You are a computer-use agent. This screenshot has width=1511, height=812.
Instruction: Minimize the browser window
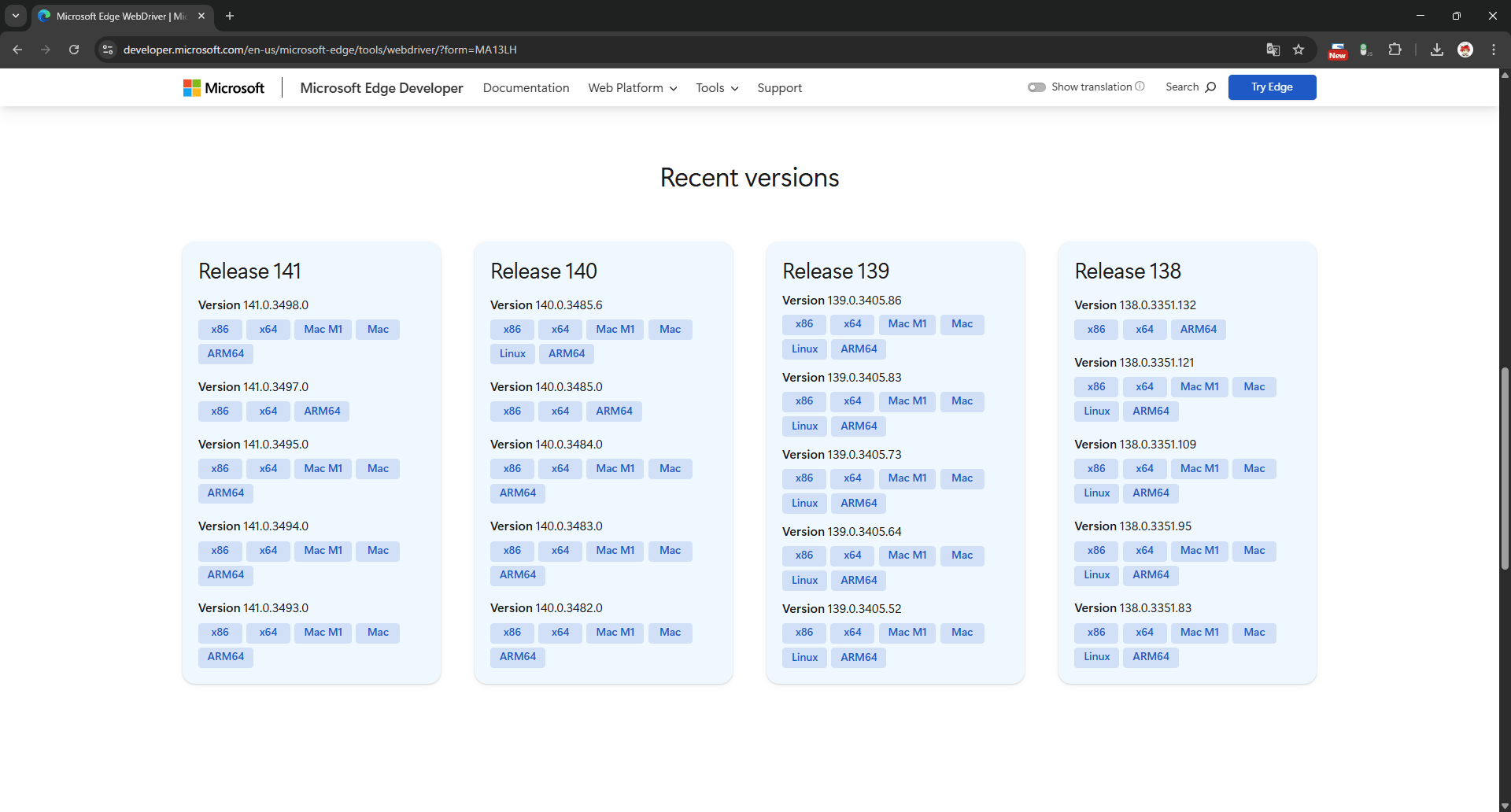pos(1420,16)
